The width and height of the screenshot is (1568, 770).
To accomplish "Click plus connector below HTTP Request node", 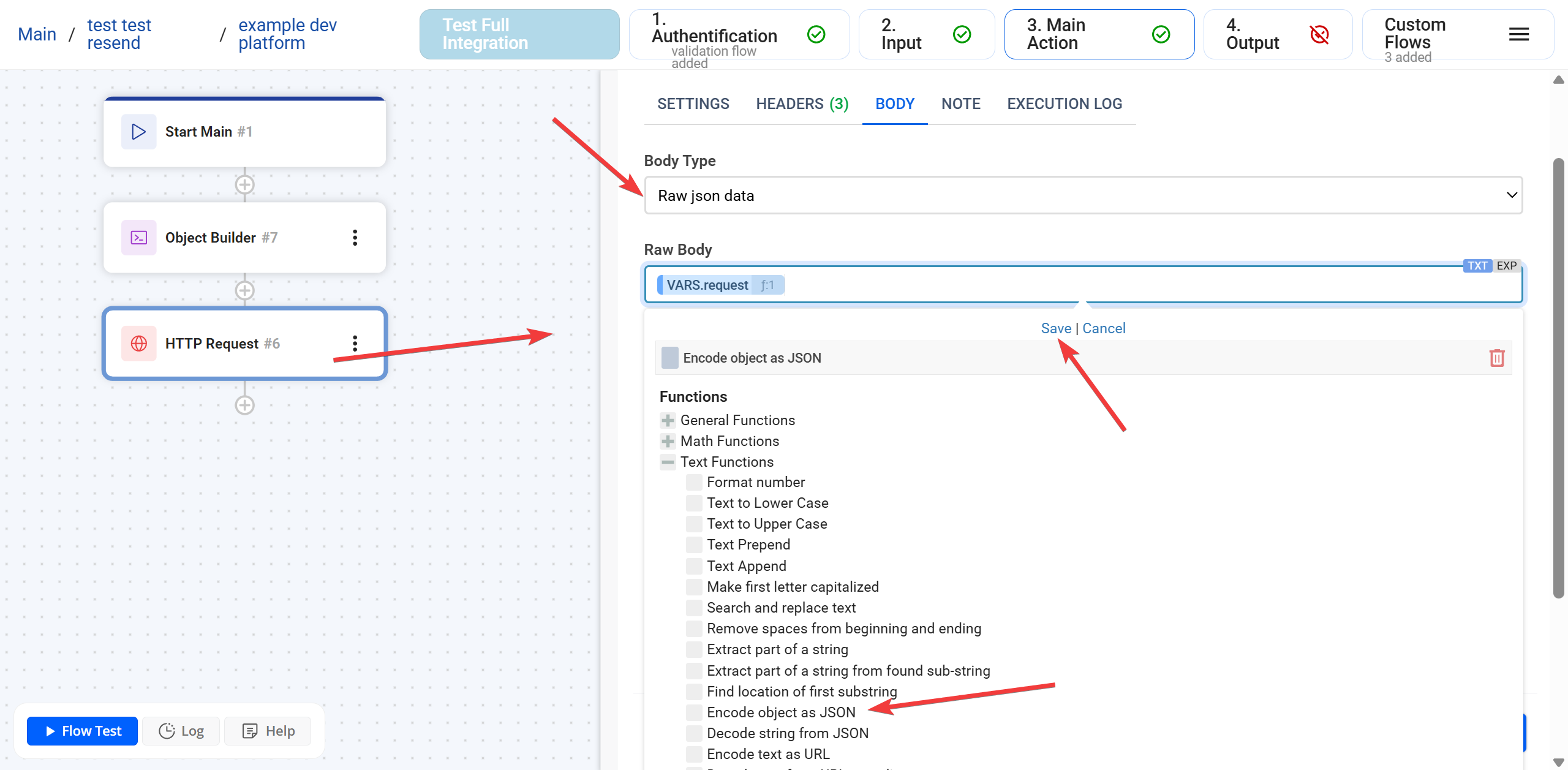I will coord(245,405).
